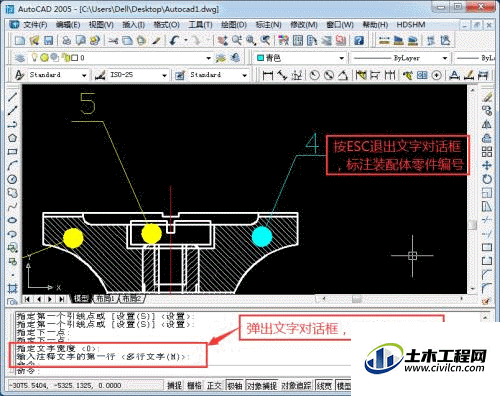Click the Linear dimension icon

(267, 75)
